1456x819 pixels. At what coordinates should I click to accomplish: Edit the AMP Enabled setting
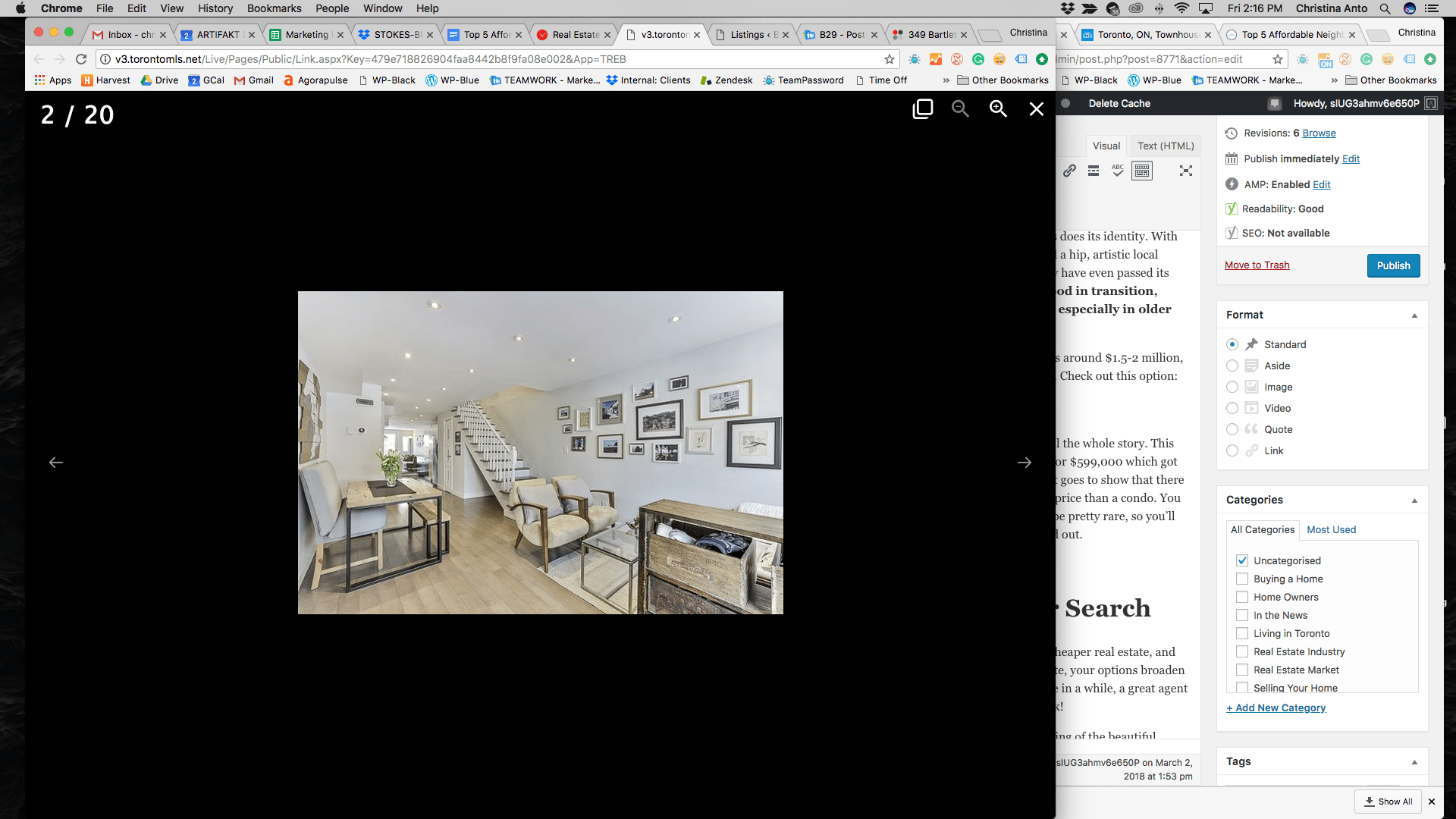point(1322,184)
